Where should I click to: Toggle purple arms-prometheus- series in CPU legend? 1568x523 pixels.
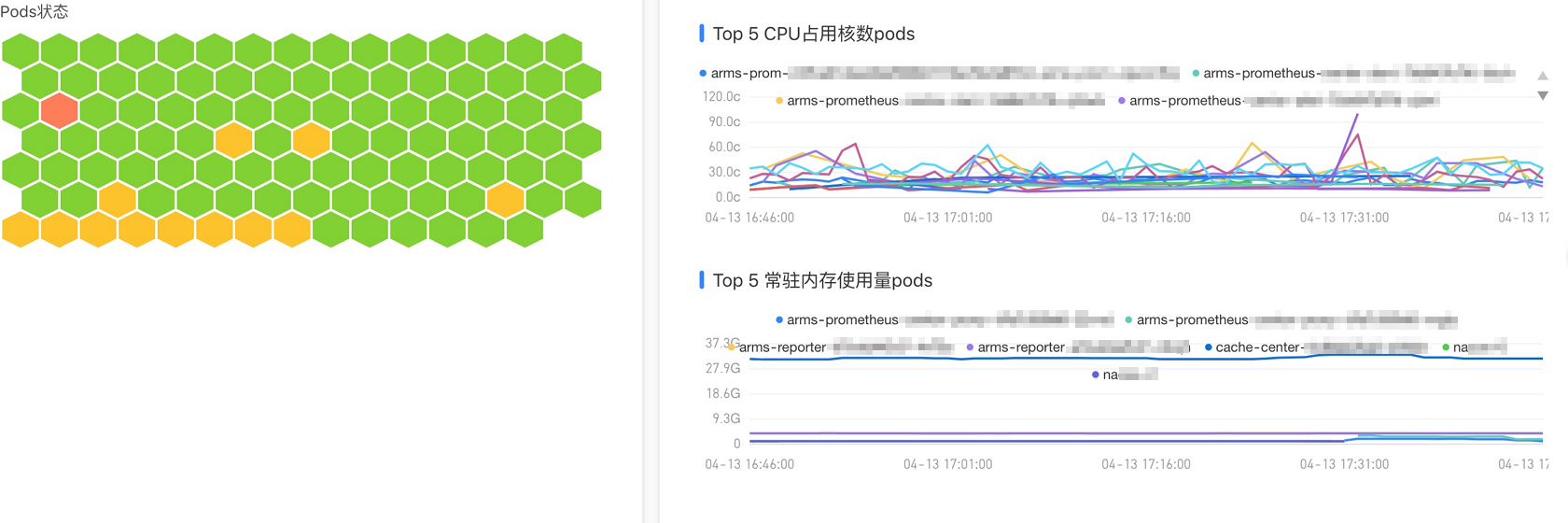1279,100
